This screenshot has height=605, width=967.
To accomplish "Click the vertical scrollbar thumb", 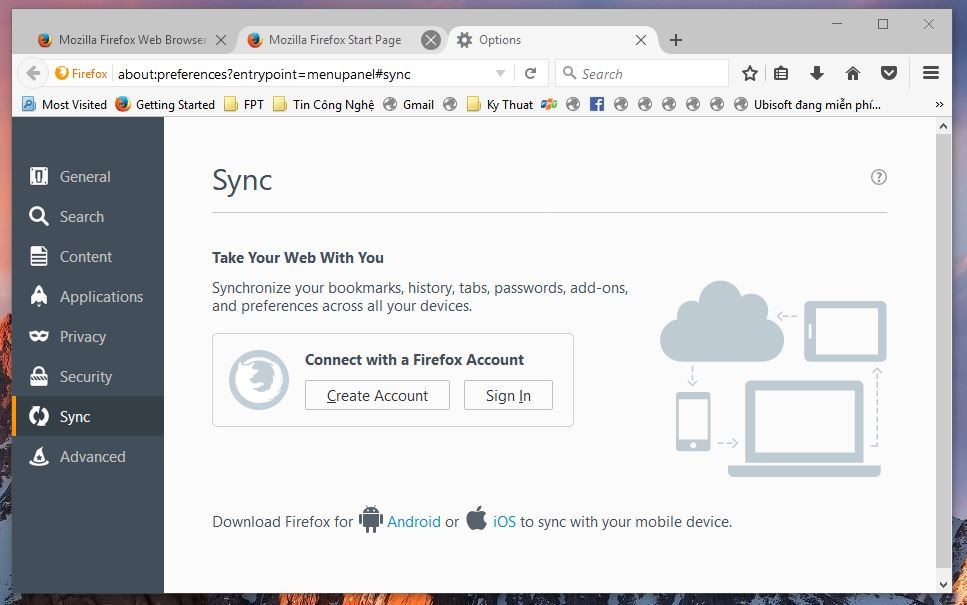I will 943,350.
